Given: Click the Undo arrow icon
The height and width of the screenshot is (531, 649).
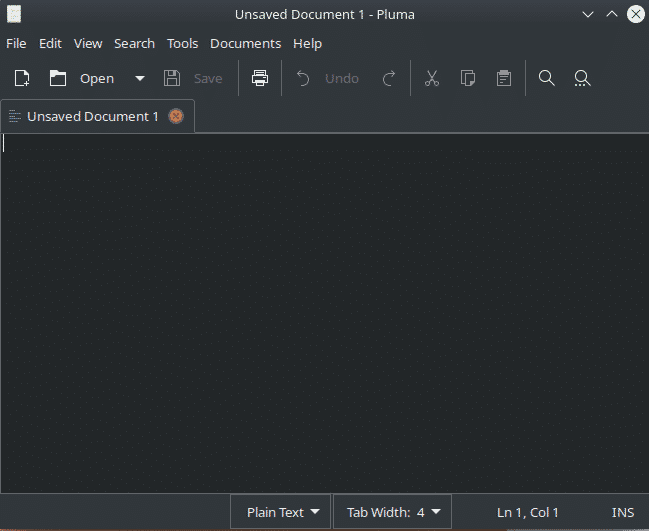Looking at the screenshot, I should point(303,78).
